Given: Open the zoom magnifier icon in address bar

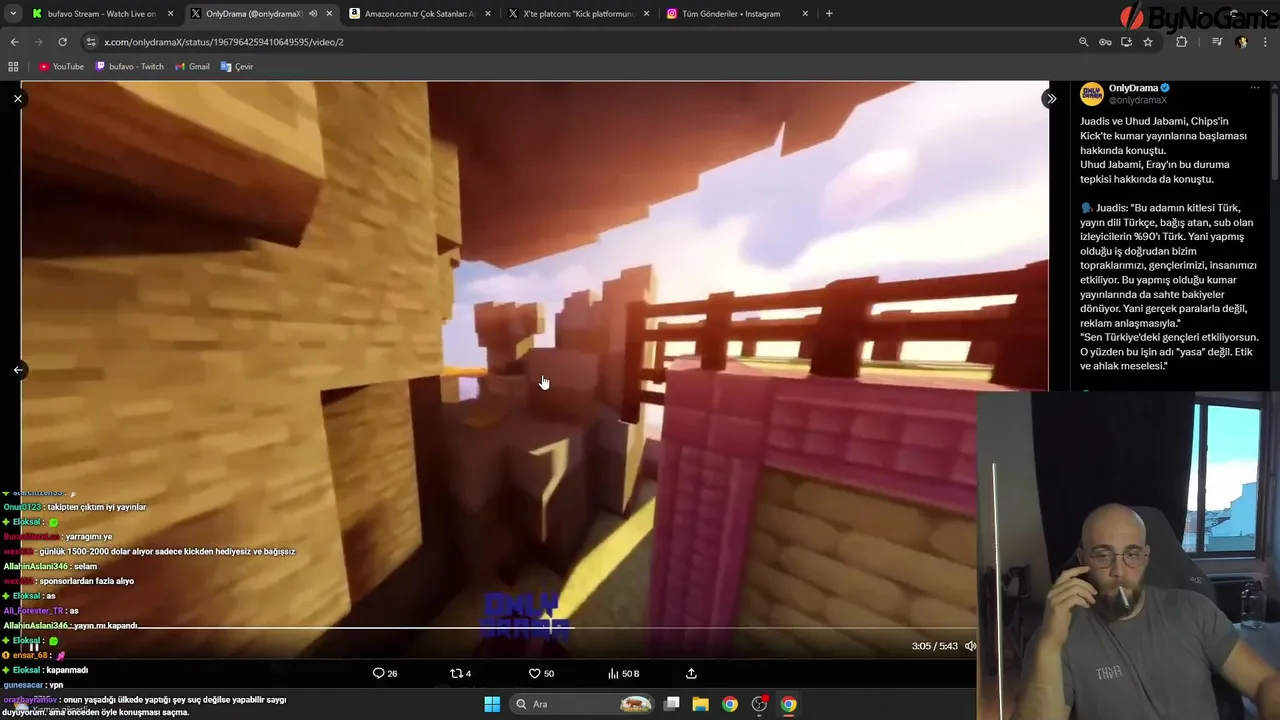Looking at the screenshot, I should [x=1083, y=42].
